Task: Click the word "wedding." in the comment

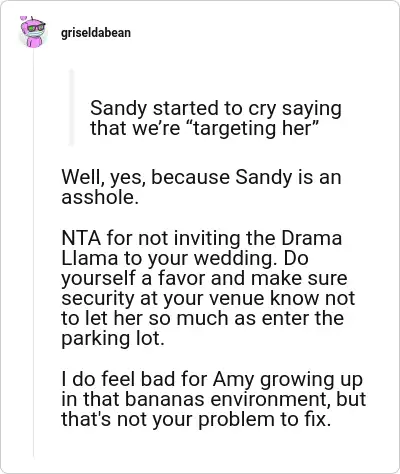Action: (236, 260)
